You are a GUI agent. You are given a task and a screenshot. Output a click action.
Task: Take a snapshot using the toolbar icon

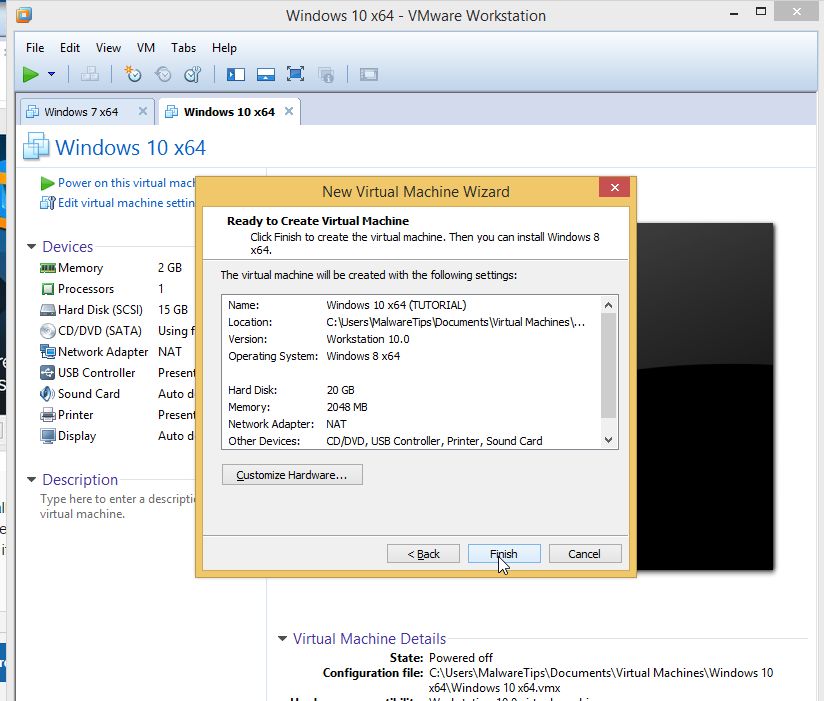click(132, 75)
